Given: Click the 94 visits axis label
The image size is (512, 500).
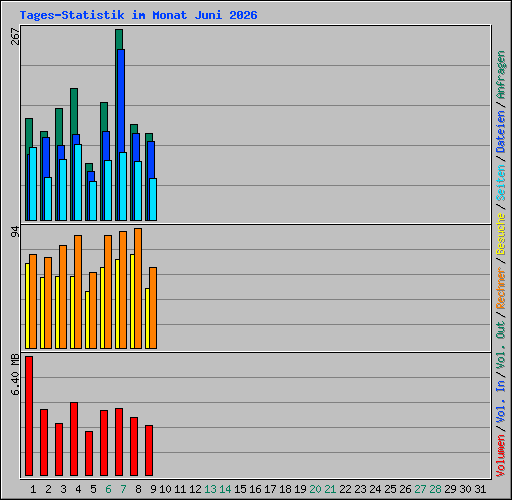Looking at the screenshot, I should tap(15, 232).
